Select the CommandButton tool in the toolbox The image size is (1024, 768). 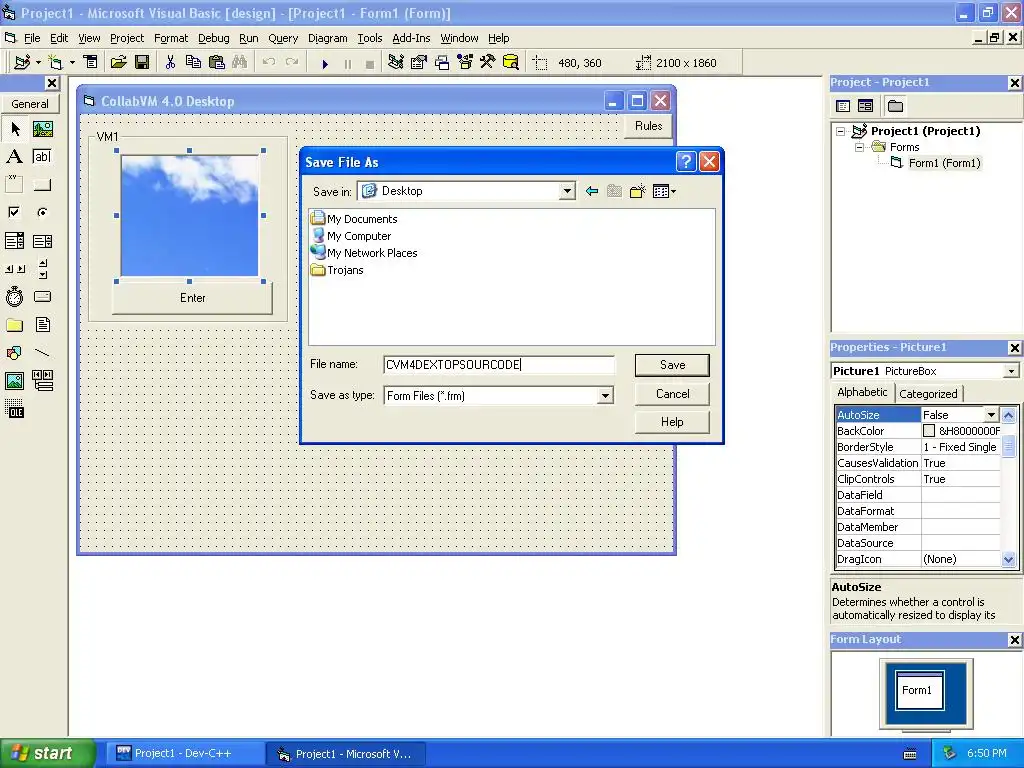tap(42, 185)
